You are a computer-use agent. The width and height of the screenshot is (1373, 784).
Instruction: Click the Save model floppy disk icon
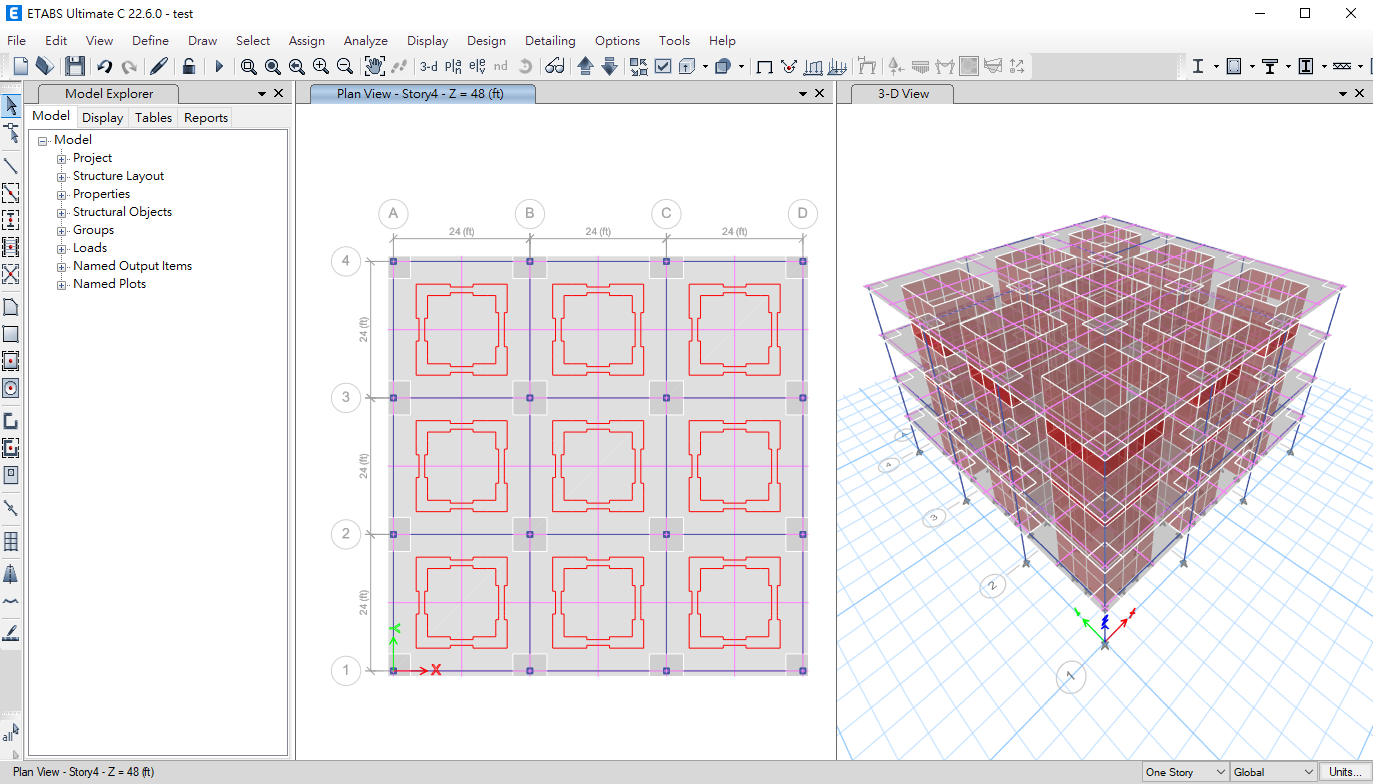(75, 66)
